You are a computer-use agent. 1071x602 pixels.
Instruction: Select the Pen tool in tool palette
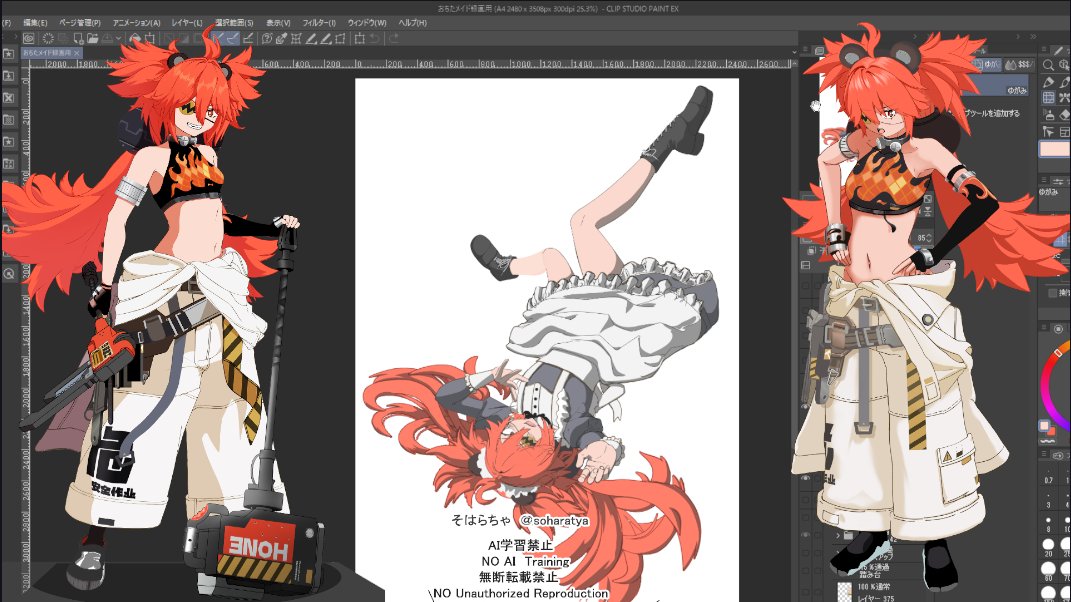point(1048,83)
